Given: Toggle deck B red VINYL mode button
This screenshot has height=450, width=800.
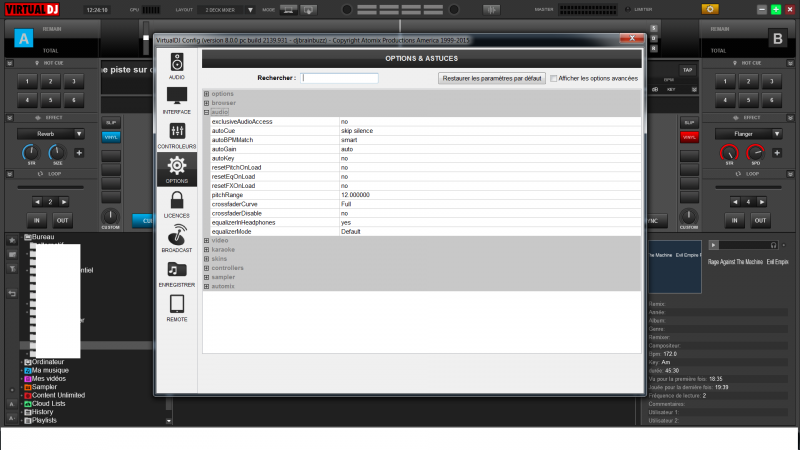Looking at the screenshot, I should (x=689, y=137).
